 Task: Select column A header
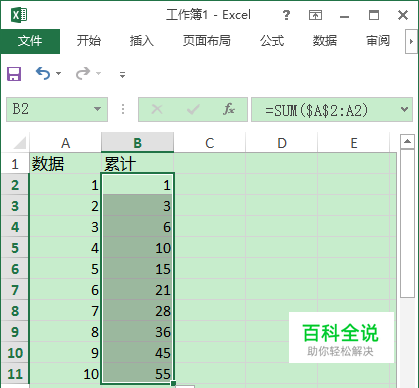65,143
